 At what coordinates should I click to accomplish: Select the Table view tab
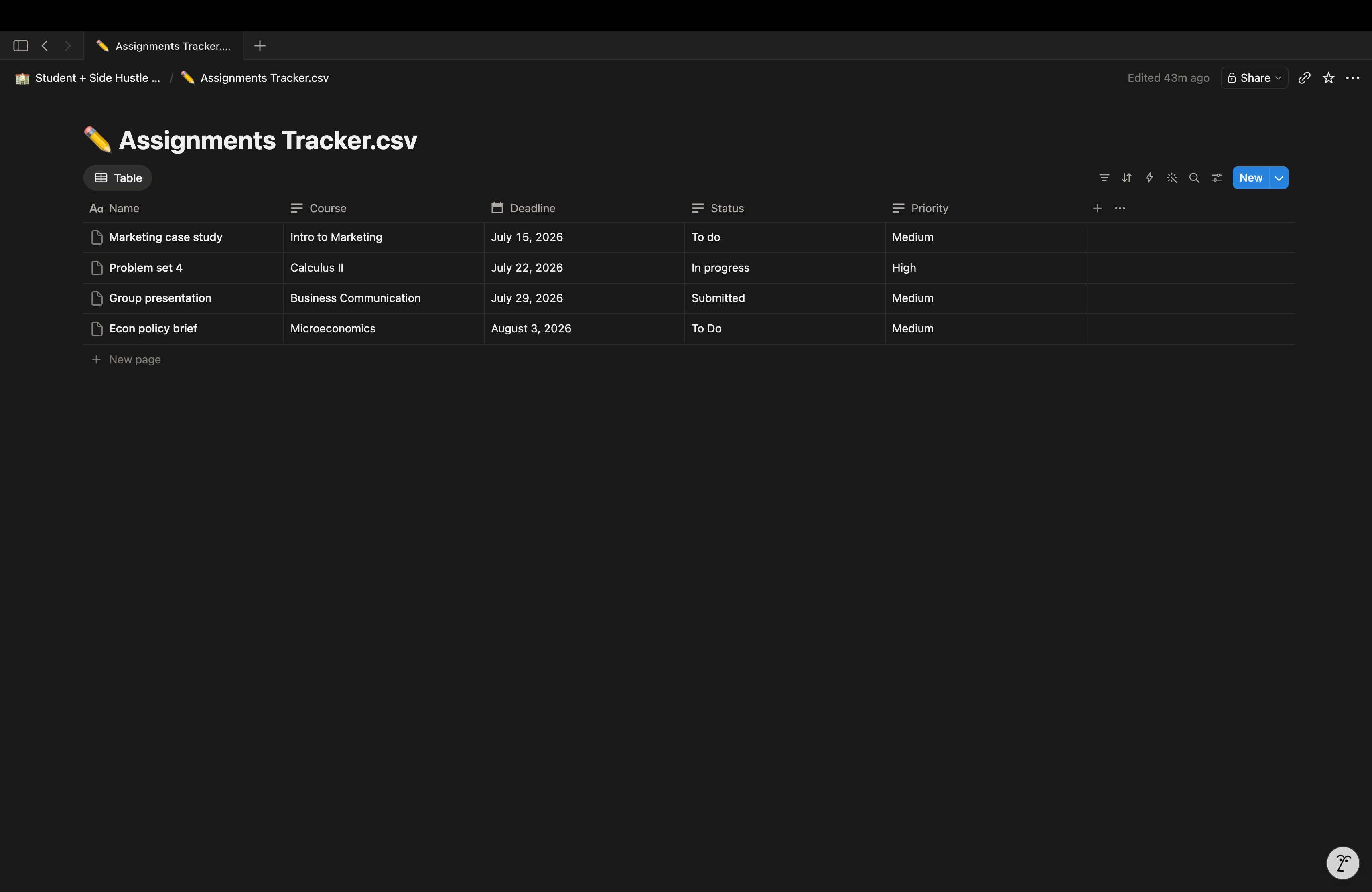[x=118, y=178]
